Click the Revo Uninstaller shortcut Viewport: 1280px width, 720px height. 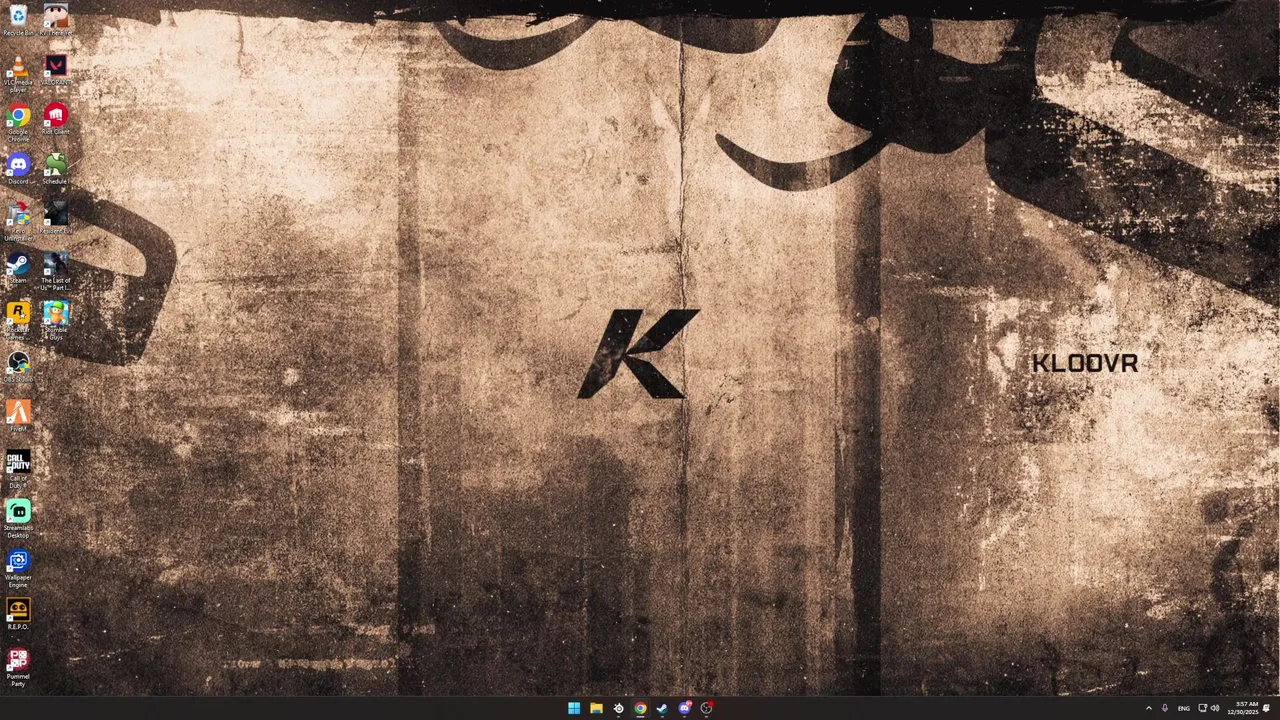coord(18,223)
